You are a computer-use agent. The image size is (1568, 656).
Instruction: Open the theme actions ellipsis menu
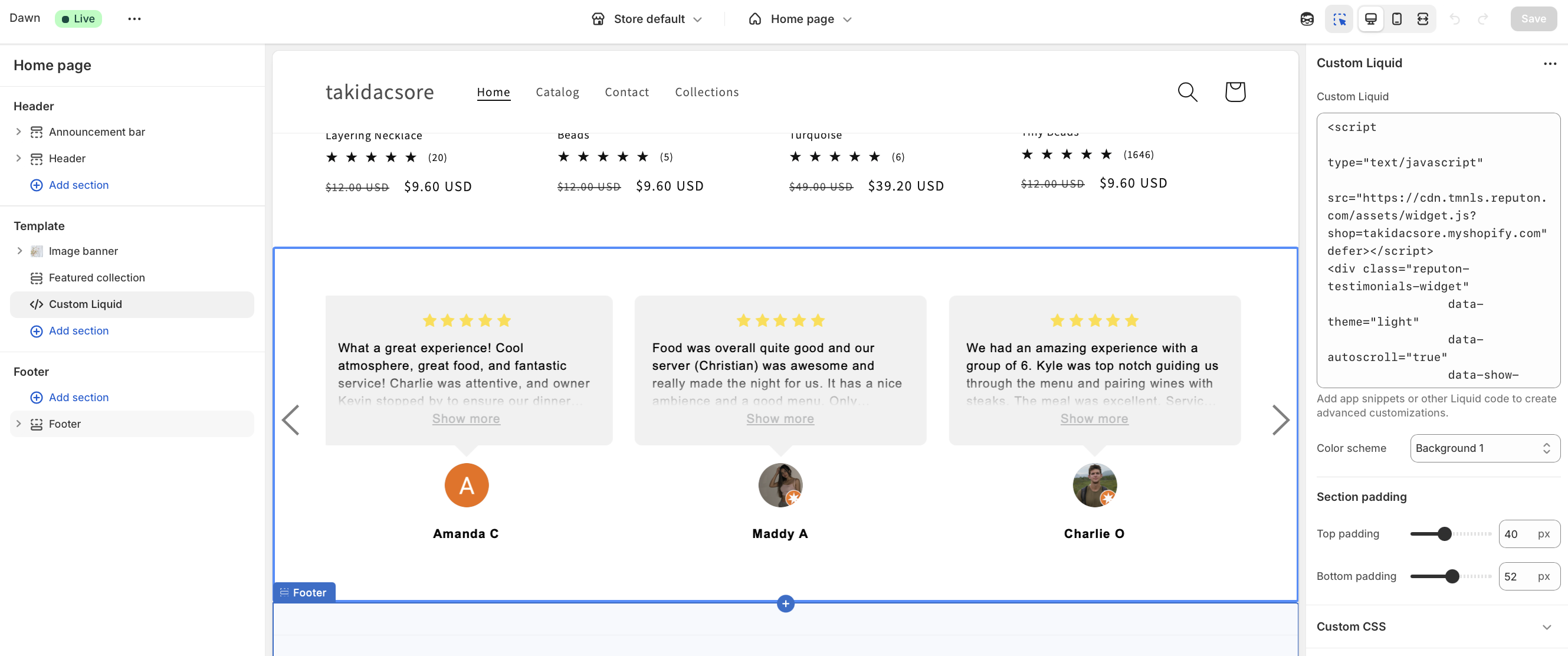(135, 19)
